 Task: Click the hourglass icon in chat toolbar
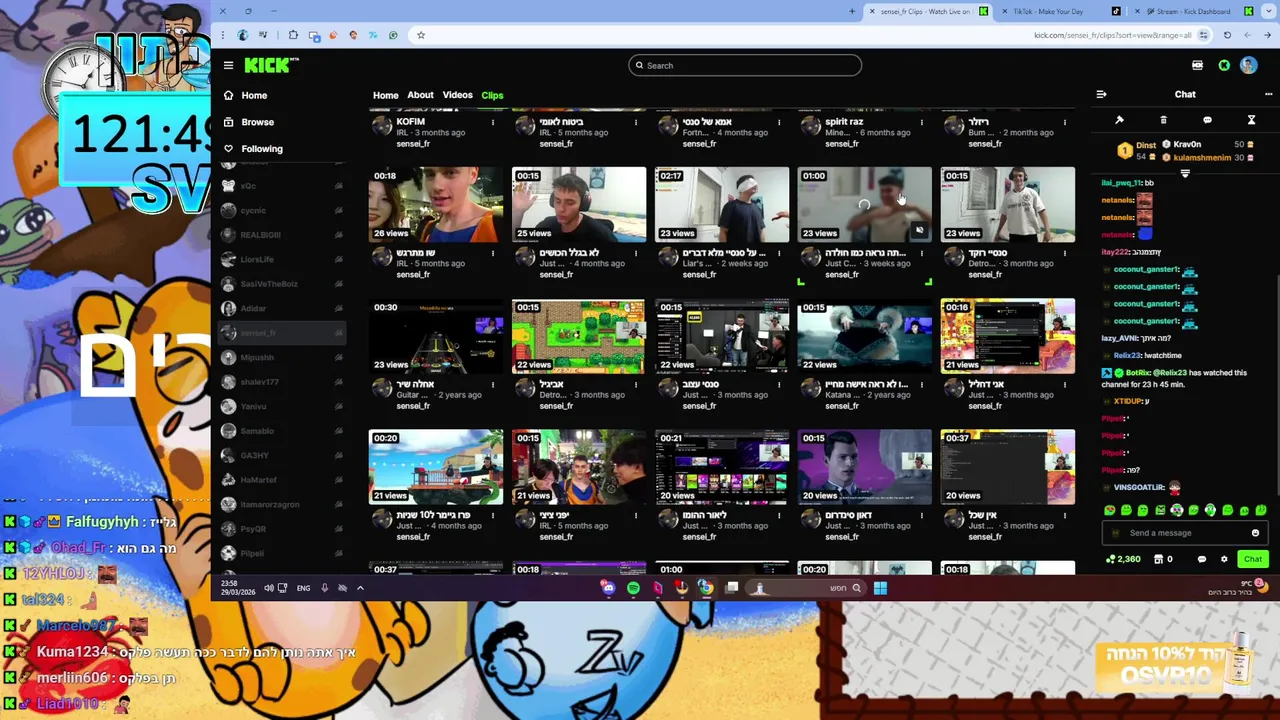1251,120
